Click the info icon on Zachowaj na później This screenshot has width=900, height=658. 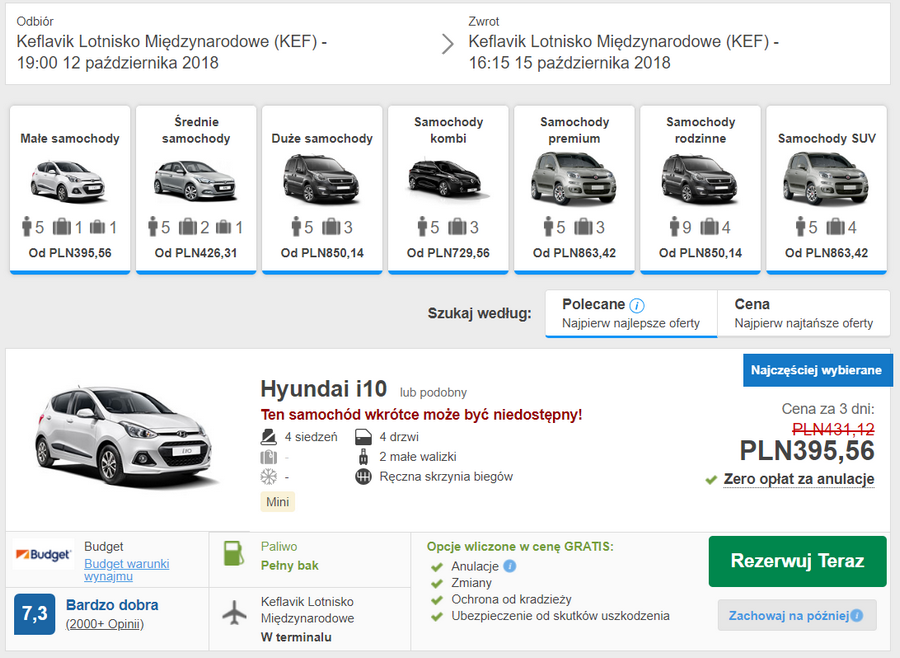point(857,616)
